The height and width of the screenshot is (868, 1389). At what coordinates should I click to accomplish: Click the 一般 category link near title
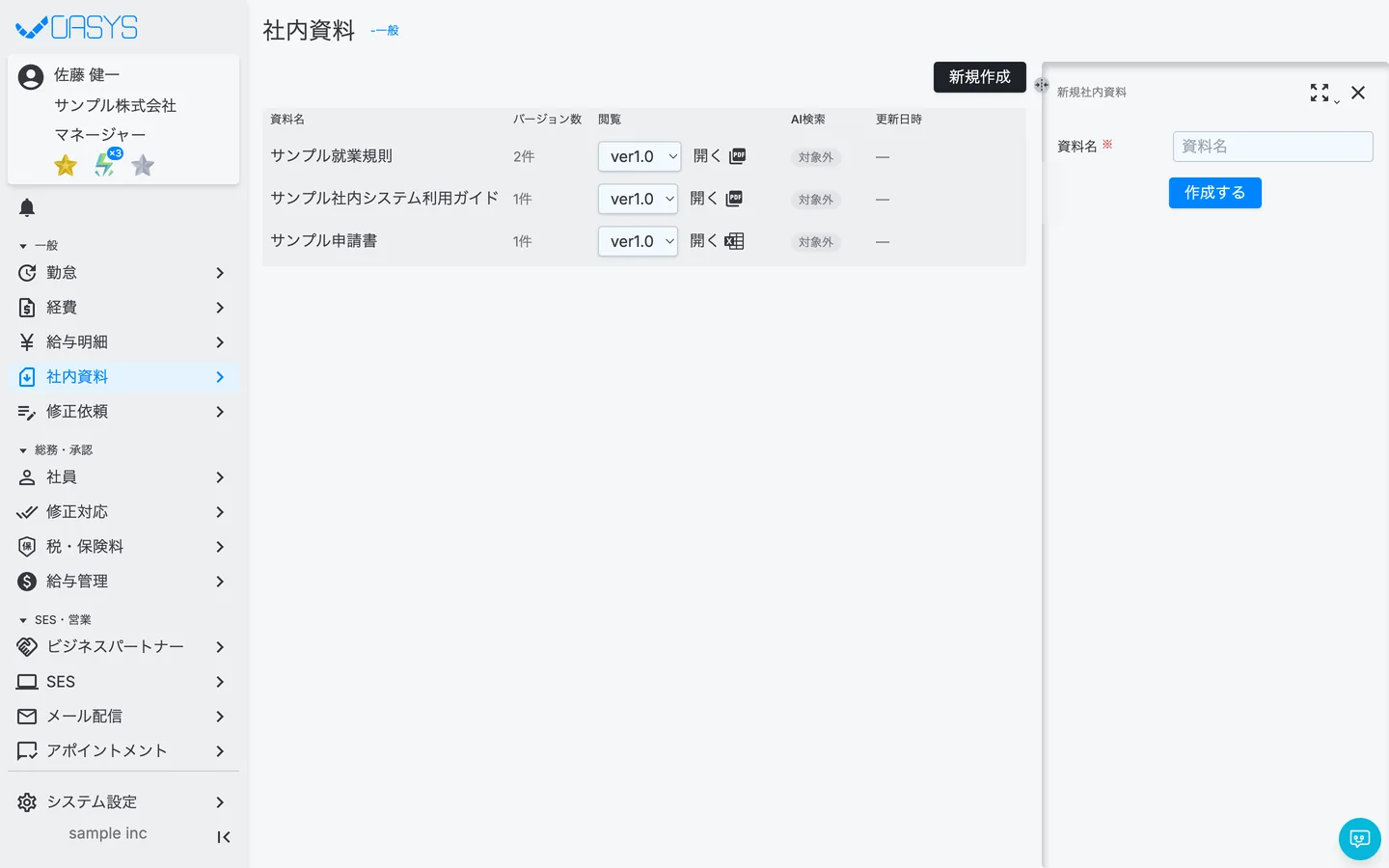coord(385,31)
